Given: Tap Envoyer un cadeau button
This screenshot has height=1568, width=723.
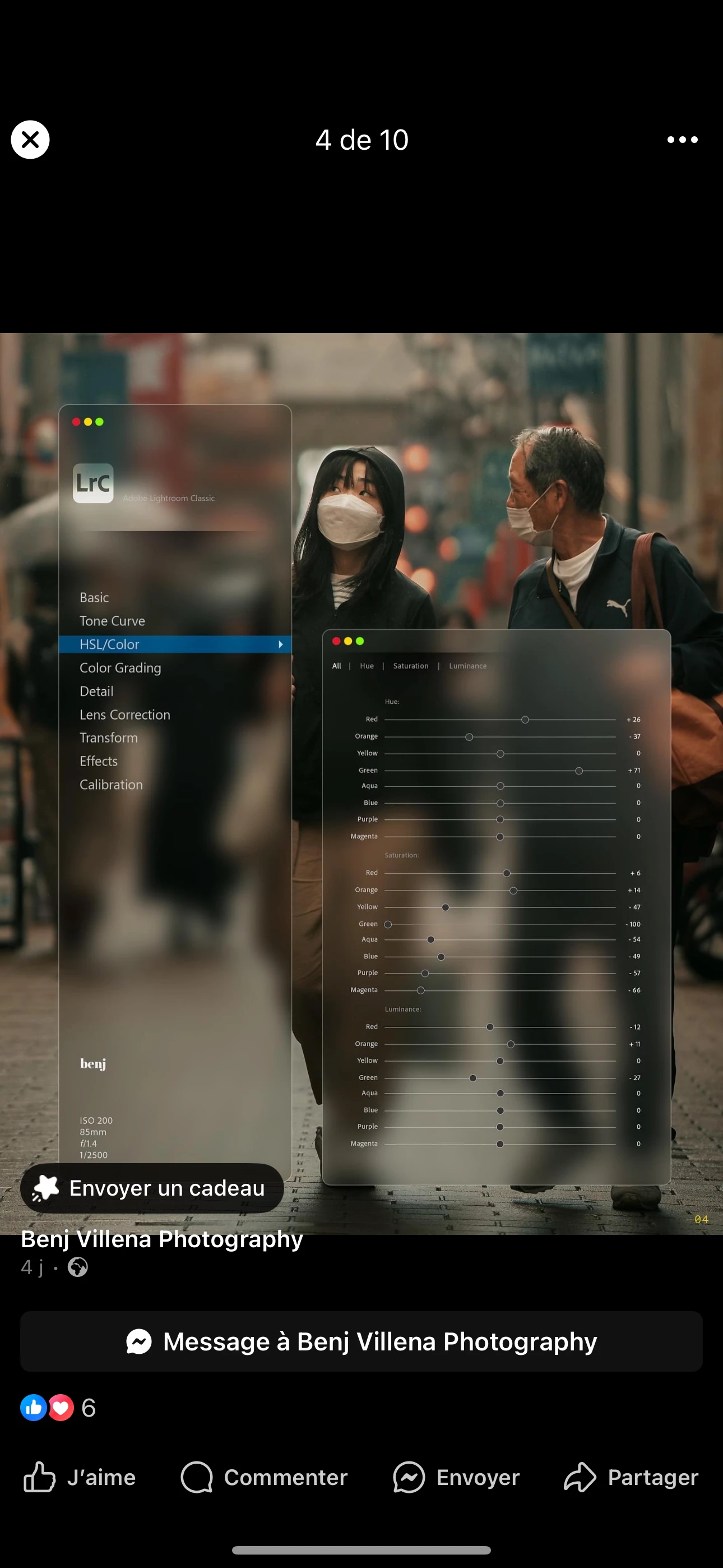Looking at the screenshot, I should pyautogui.click(x=152, y=1188).
